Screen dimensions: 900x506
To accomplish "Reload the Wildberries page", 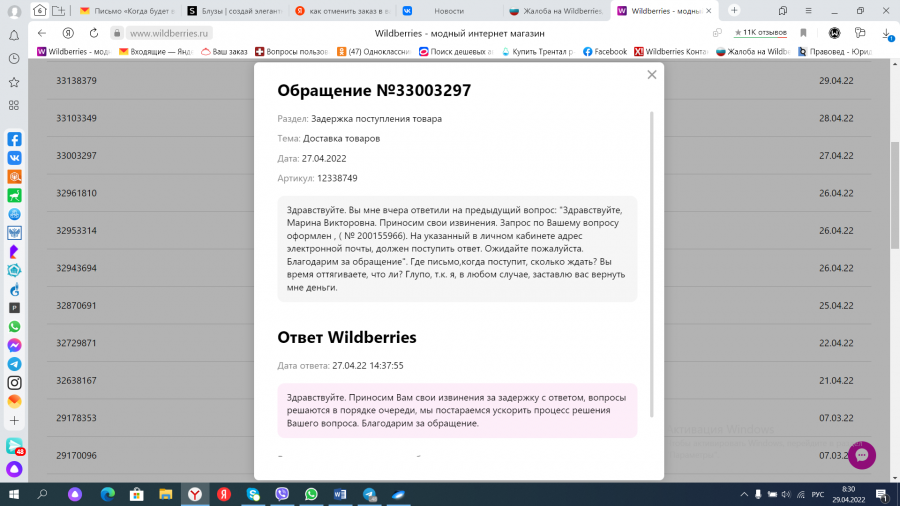I will click(x=94, y=33).
